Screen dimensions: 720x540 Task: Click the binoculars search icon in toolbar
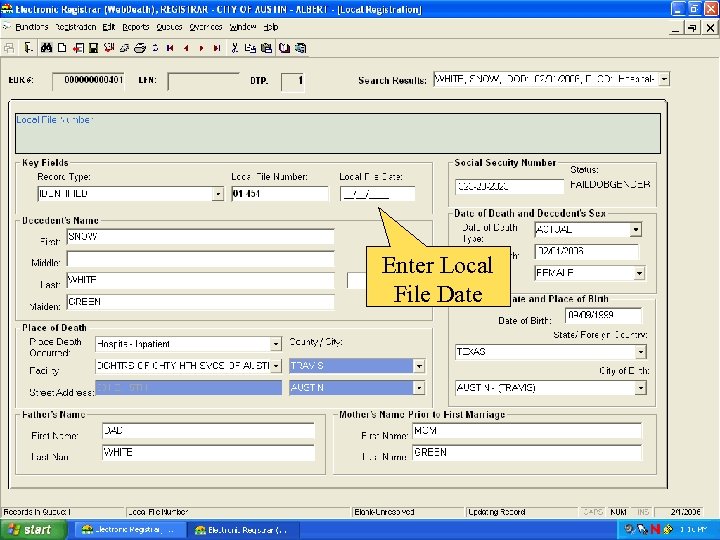(x=46, y=47)
